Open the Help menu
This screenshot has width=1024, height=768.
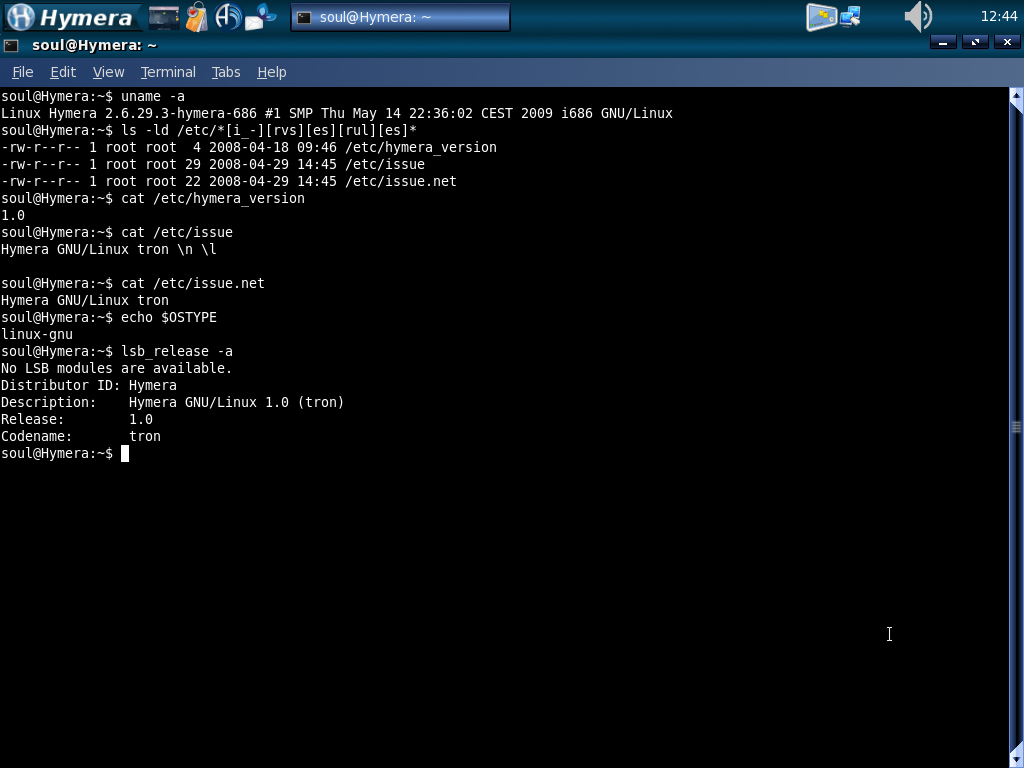tap(272, 72)
